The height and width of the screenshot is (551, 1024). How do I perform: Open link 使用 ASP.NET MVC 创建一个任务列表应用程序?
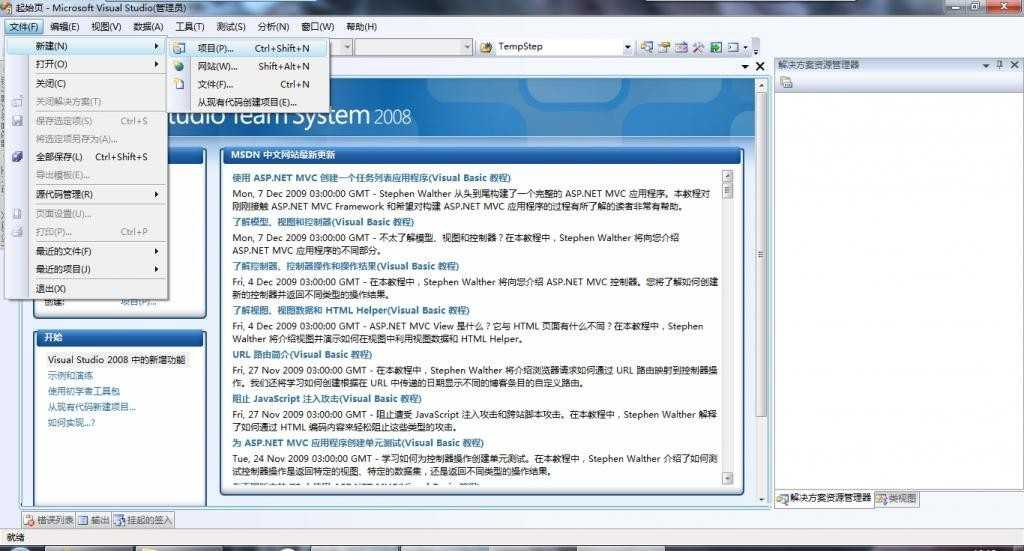tap(372, 178)
